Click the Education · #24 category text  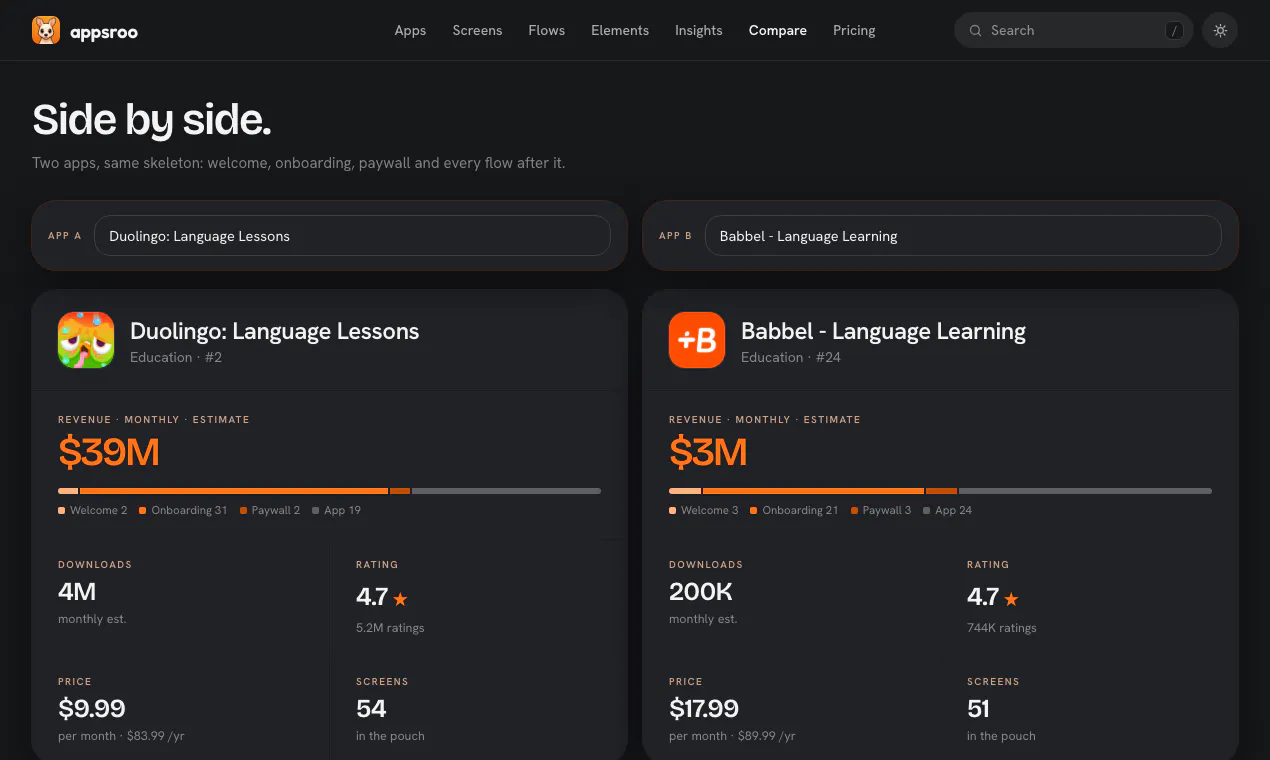click(x=791, y=357)
